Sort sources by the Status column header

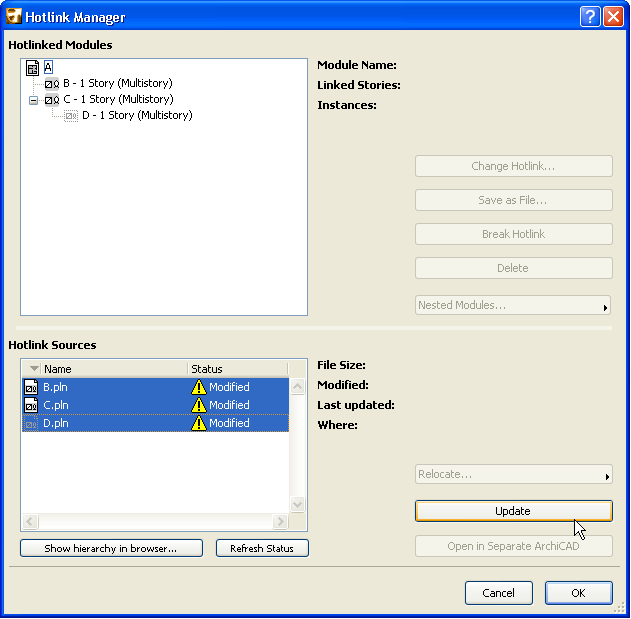tap(238, 369)
